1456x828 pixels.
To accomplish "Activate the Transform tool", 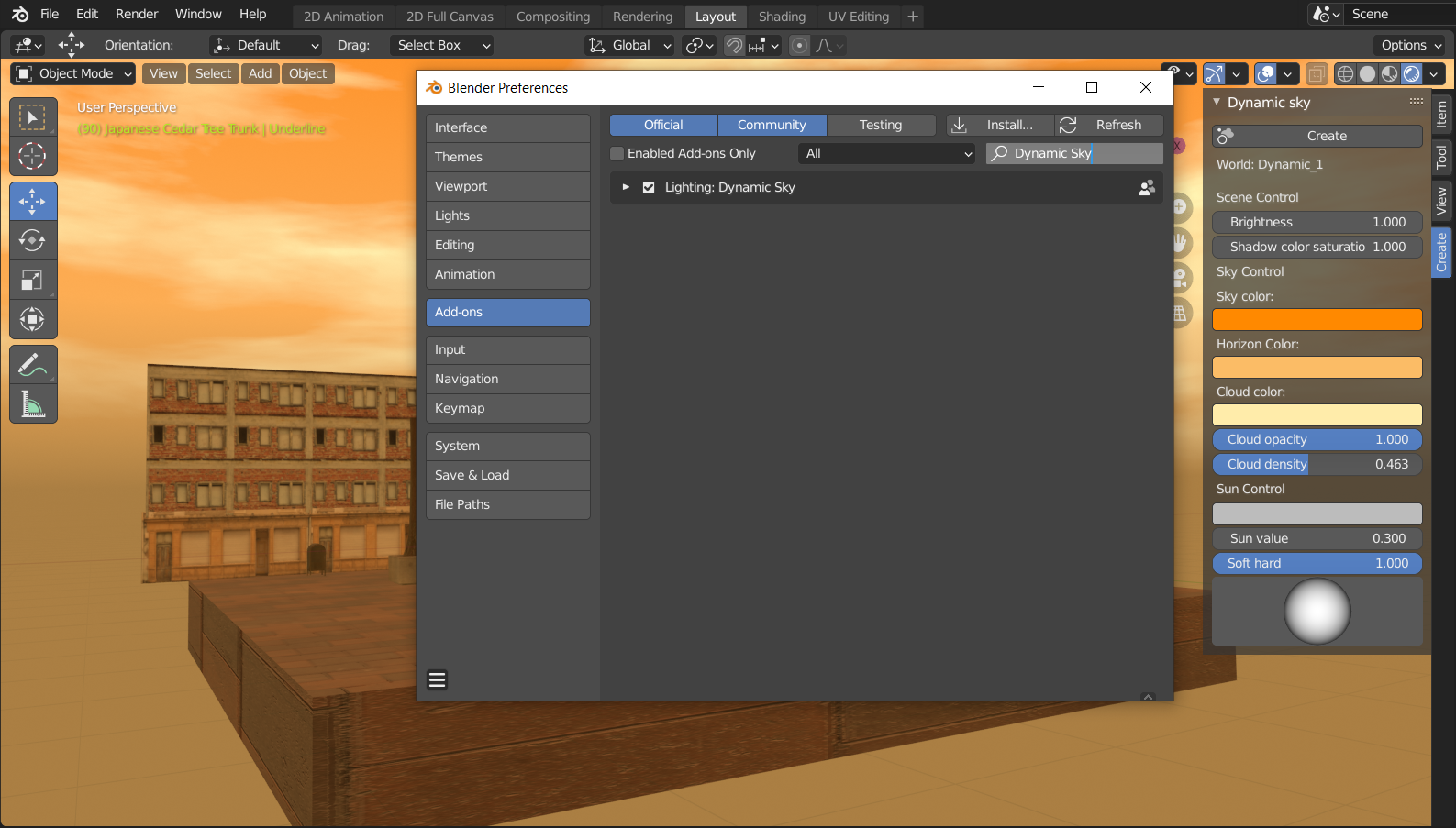I will coord(33,320).
